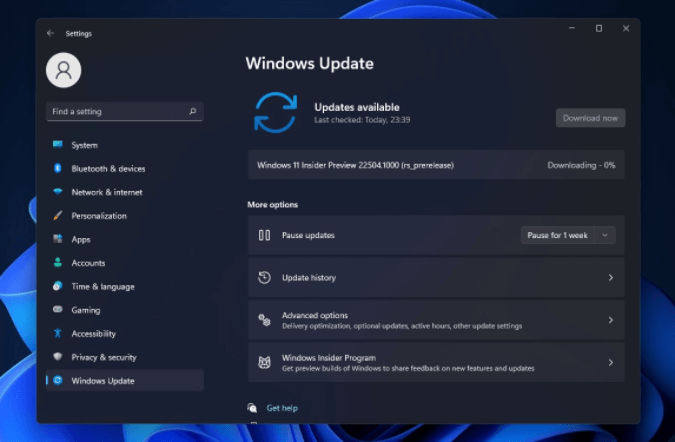Click the search magnifier icon
The image size is (675, 442).
193,111
